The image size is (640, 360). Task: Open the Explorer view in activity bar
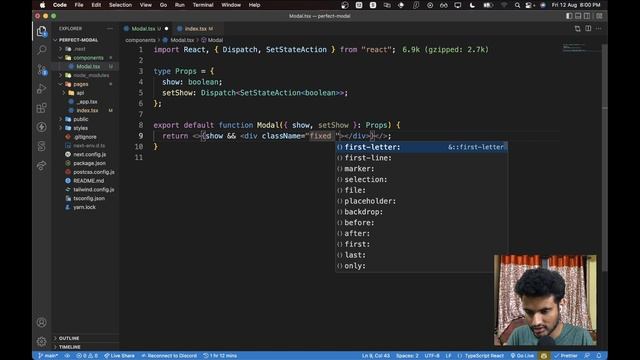[42, 31]
